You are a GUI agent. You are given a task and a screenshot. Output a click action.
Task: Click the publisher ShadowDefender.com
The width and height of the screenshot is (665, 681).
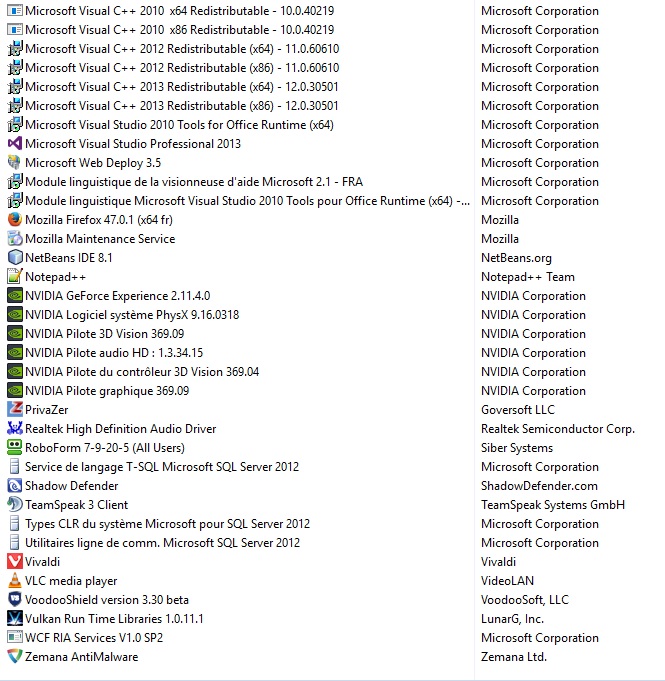click(539, 486)
